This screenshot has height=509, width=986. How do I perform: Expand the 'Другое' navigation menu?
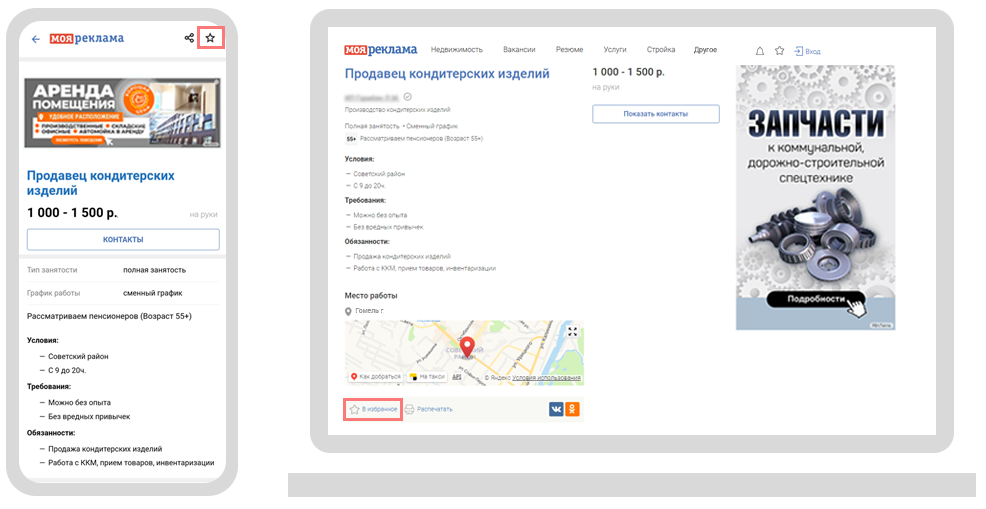click(705, 50)
